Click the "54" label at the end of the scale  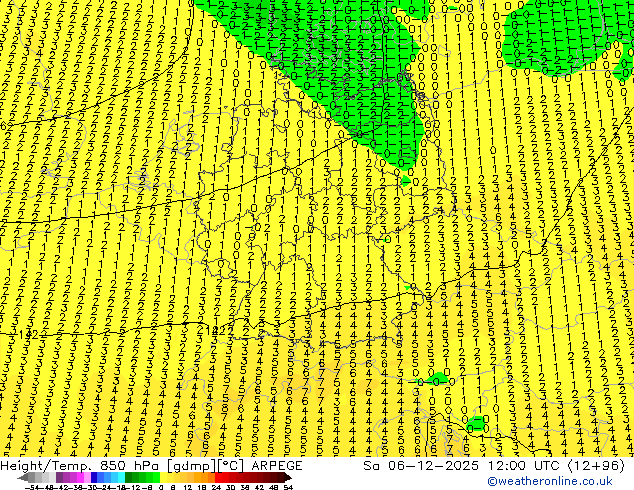(x=288, y=487)
